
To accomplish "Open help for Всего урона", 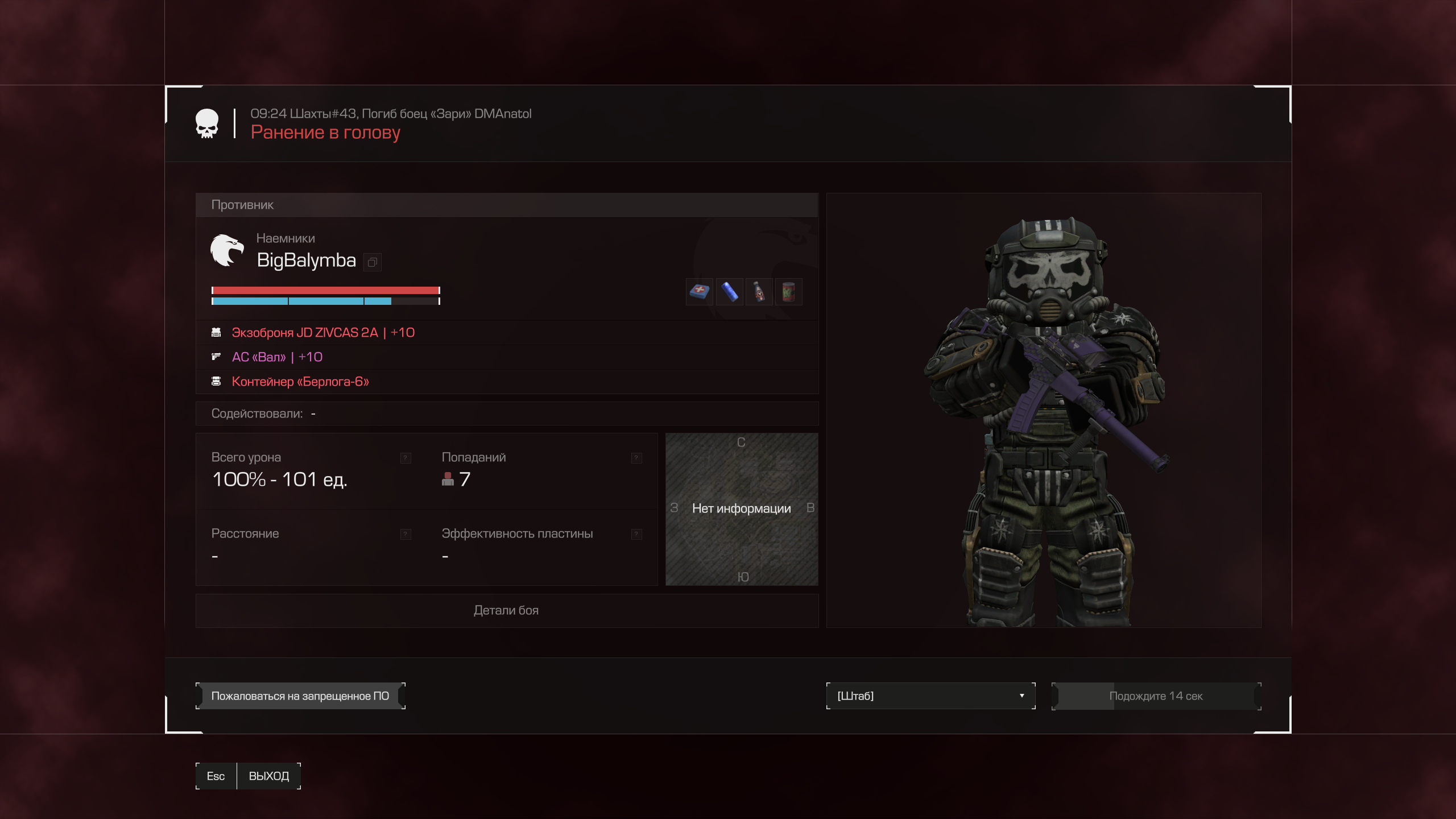I will click(406, 458).
